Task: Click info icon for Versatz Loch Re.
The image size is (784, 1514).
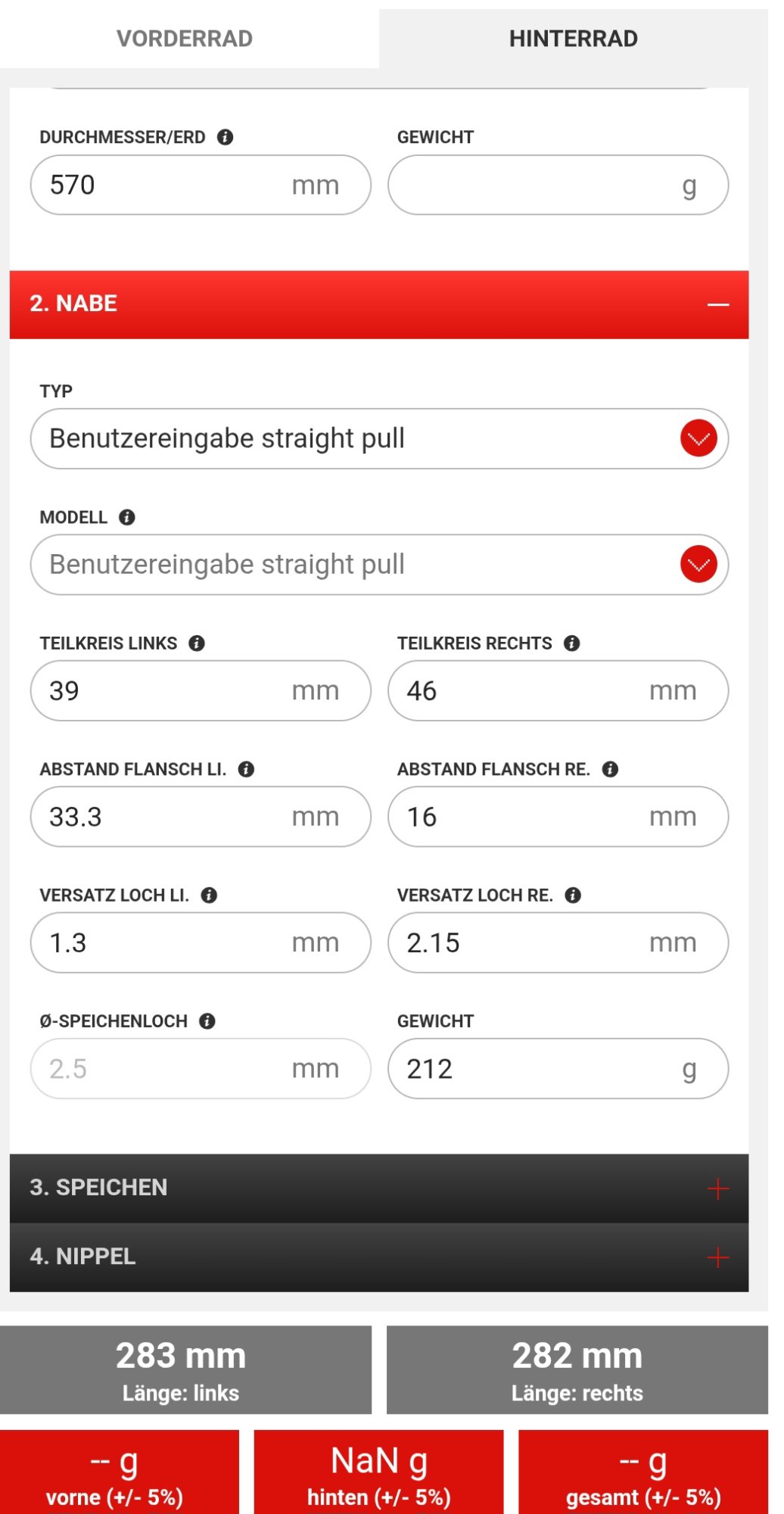Action: (x=573, y=896)
